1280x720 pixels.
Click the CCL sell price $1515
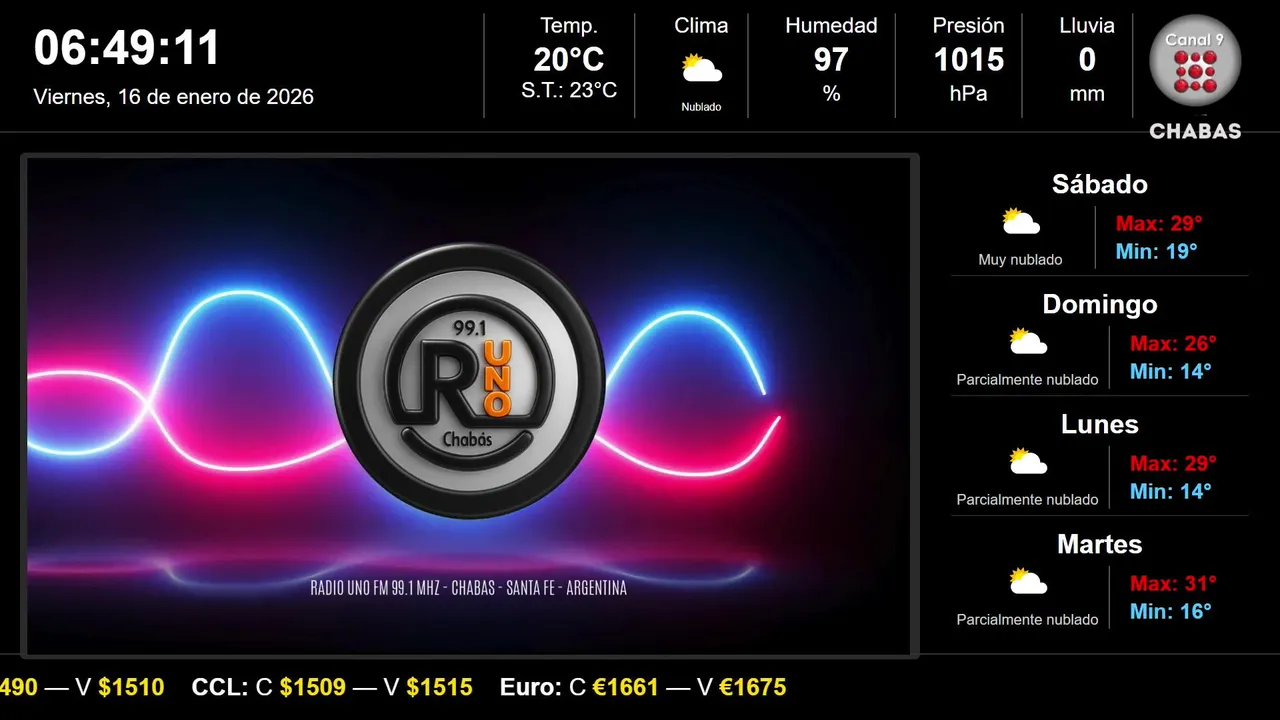439,687
